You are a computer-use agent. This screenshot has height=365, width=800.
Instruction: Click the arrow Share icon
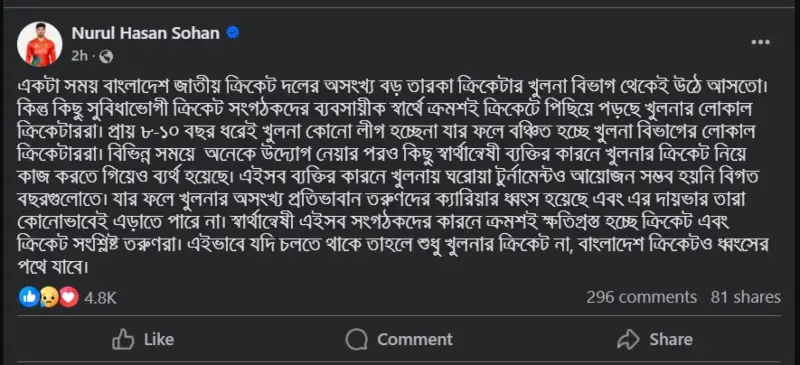[628, 339]
